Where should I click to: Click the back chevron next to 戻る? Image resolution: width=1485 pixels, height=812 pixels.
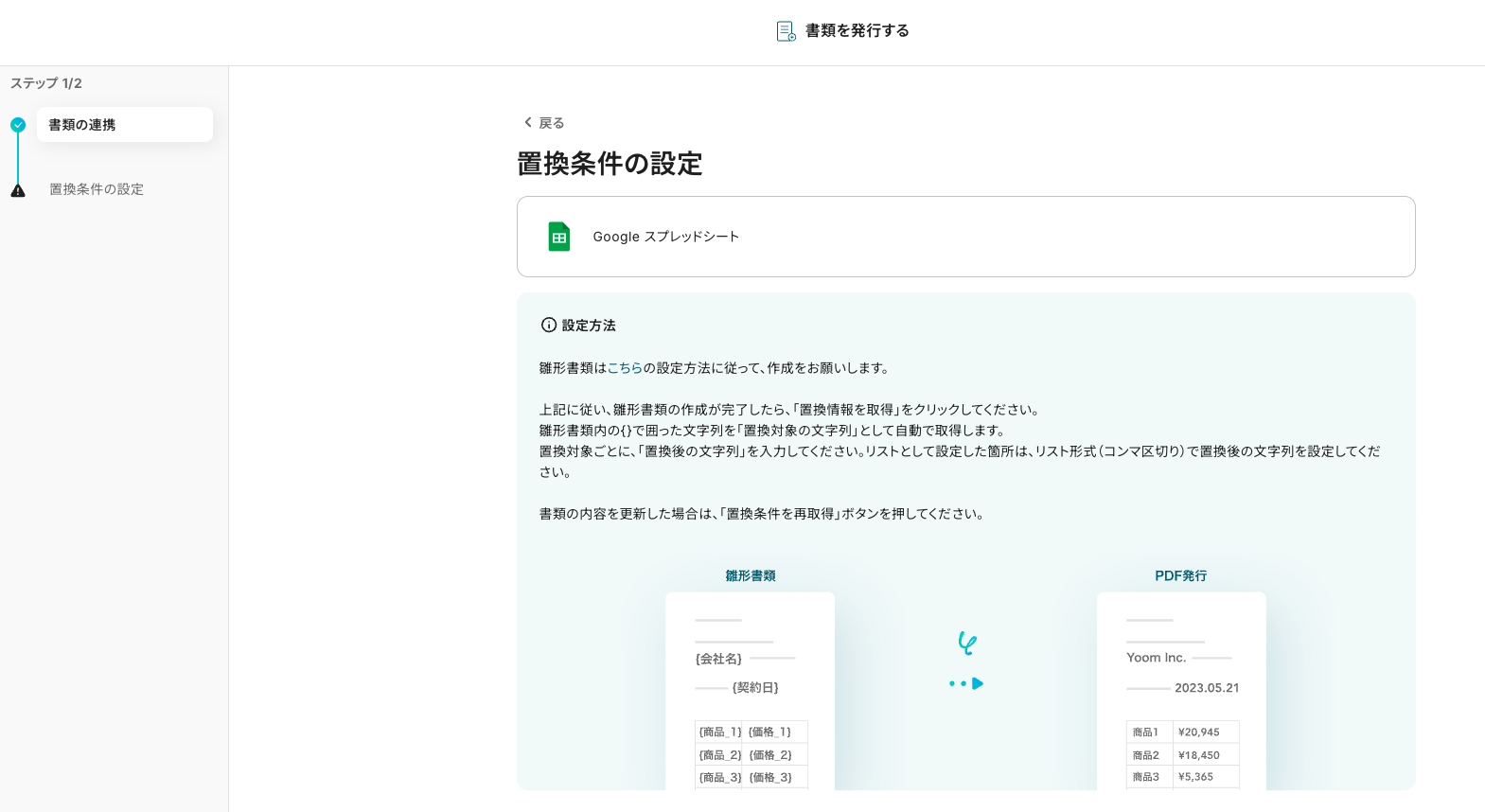click(x=528, y=122)
